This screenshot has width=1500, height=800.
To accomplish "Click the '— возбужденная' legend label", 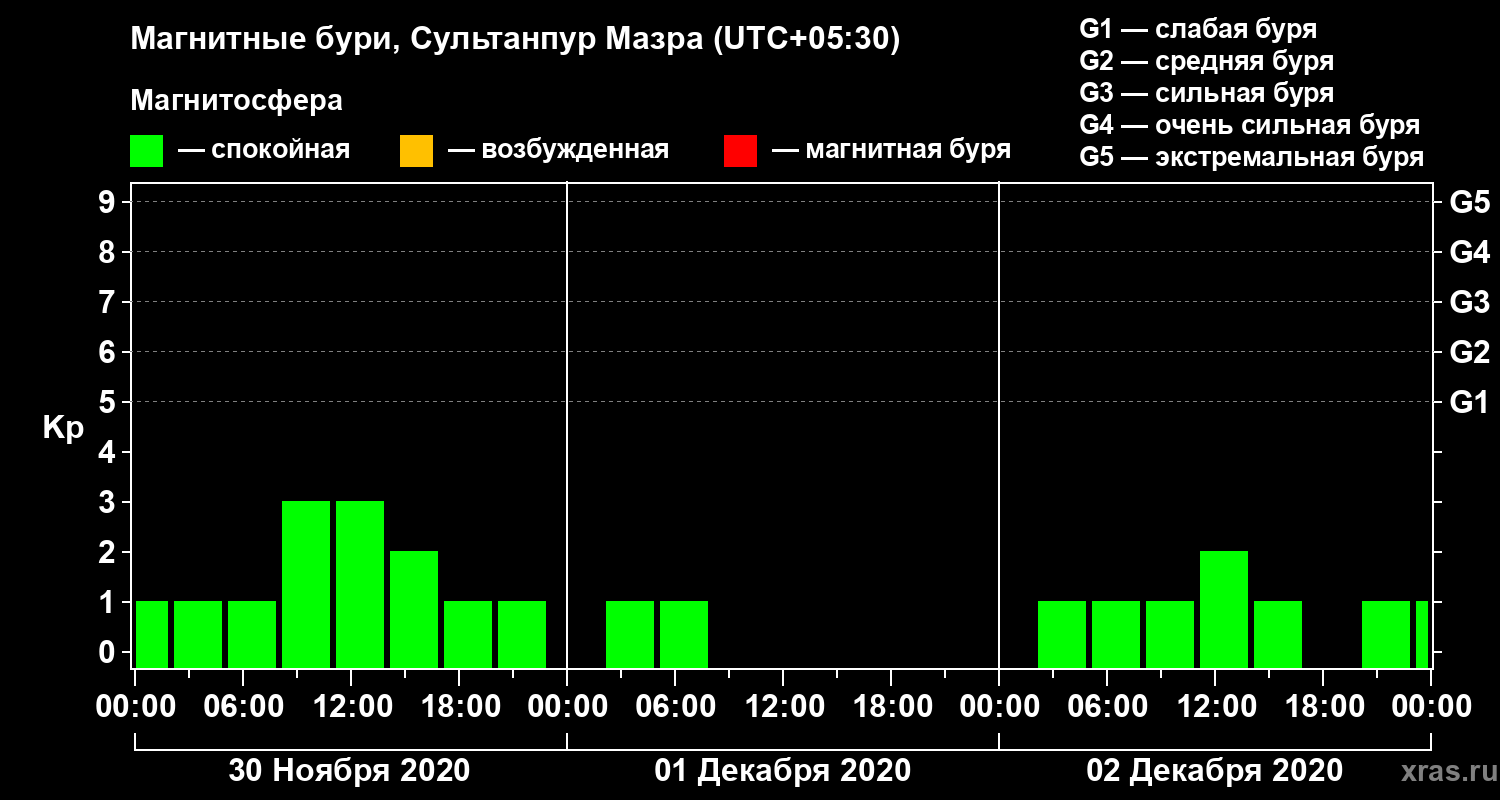I will pos(558,151).
